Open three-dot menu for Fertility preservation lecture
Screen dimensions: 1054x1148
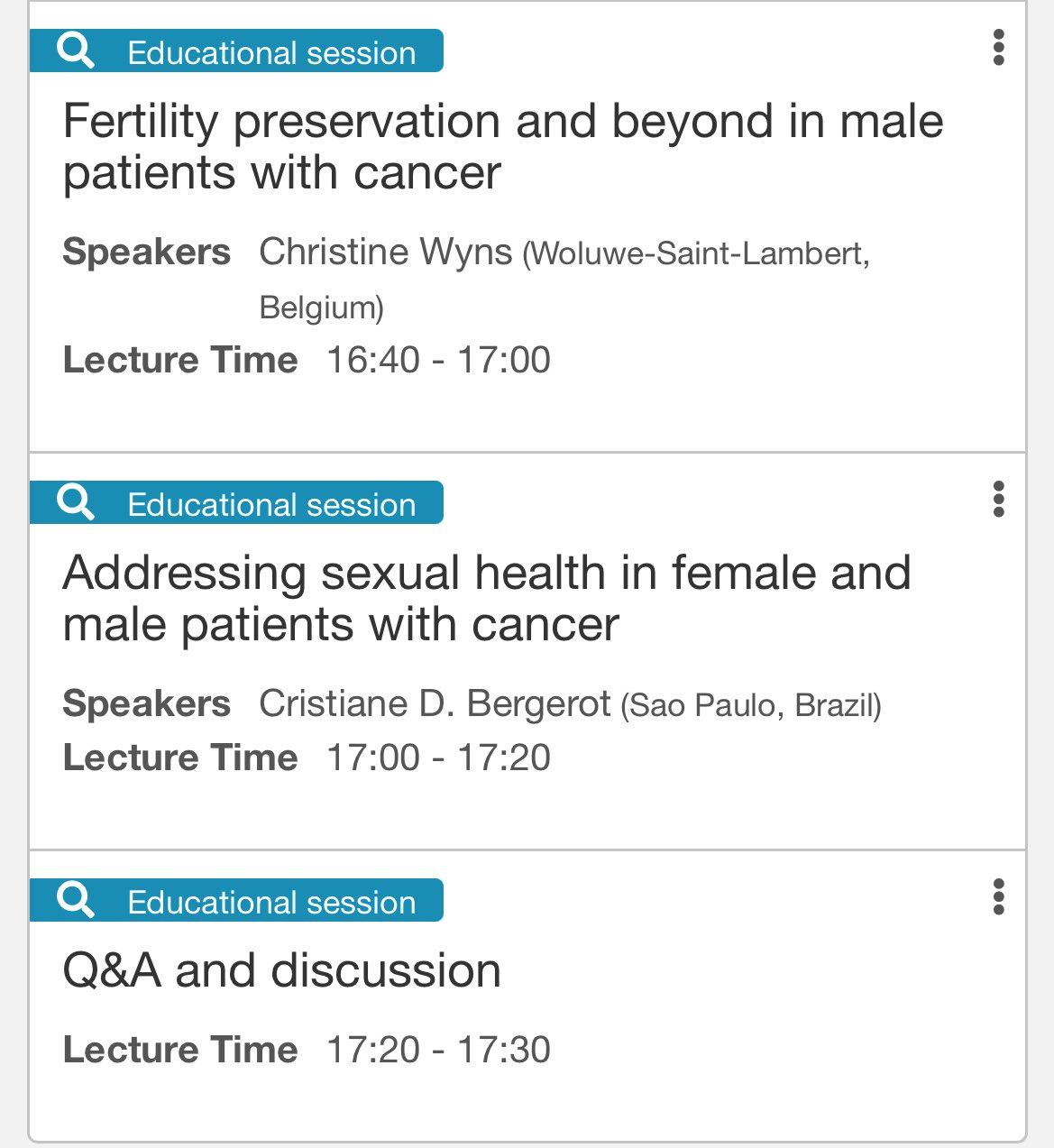[998, 48]
